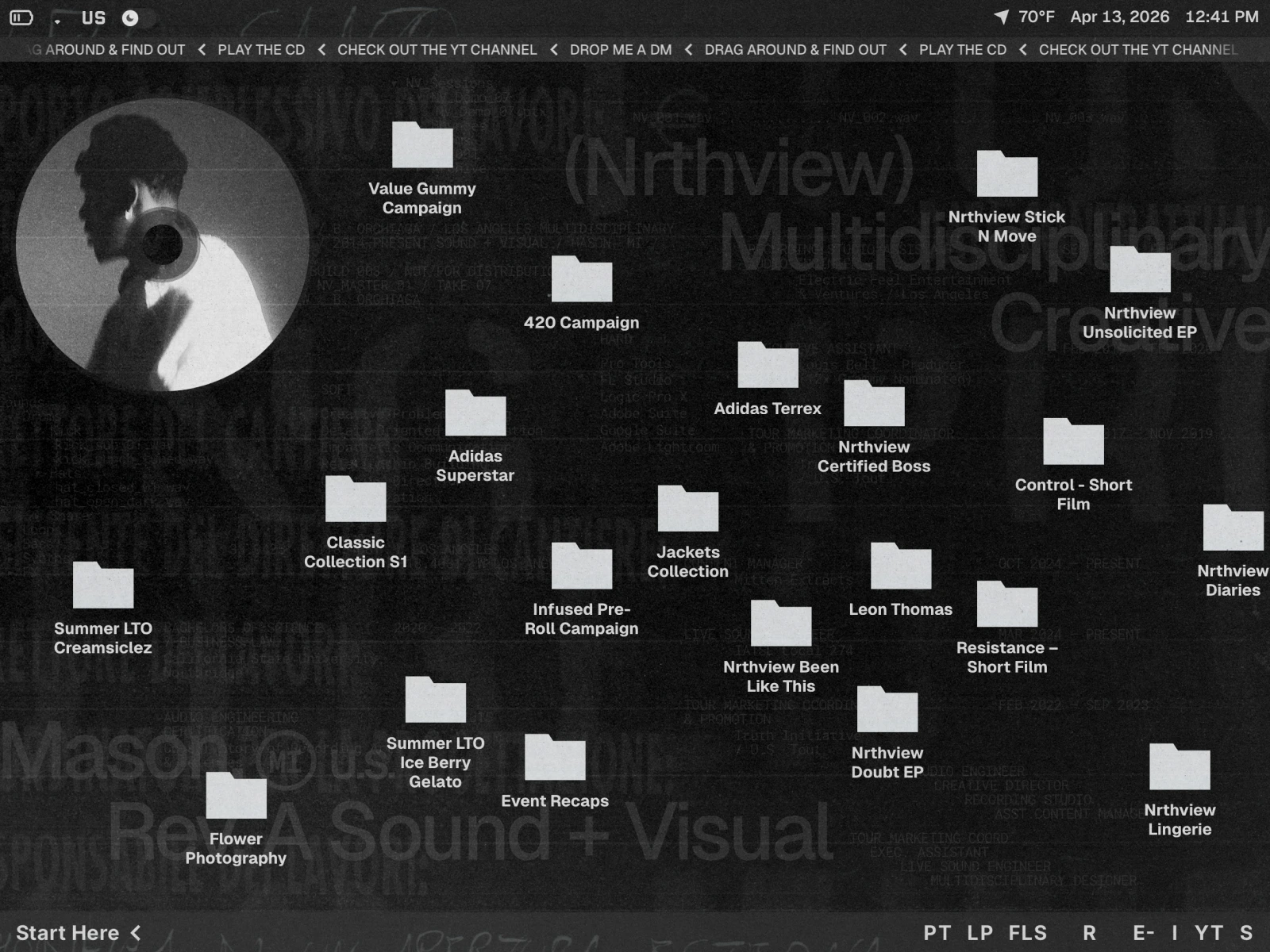Select the R shortcut in the bottom bar

[1090, 933]
